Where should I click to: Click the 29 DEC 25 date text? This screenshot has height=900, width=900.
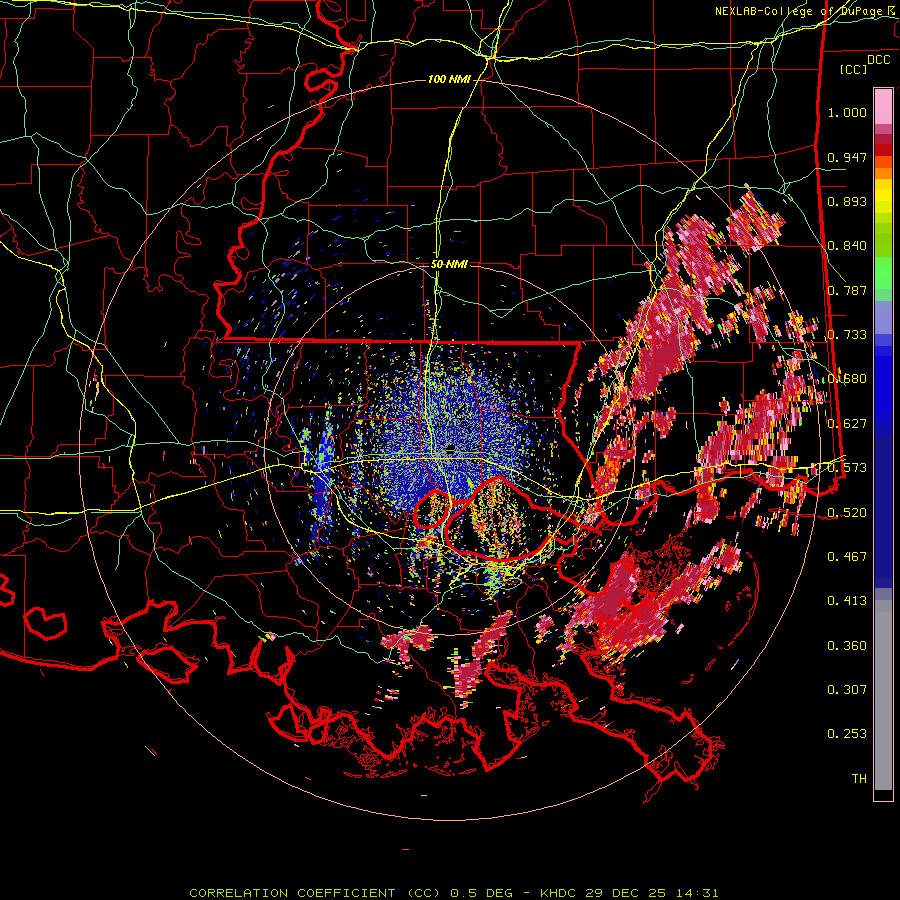[626, 893]
